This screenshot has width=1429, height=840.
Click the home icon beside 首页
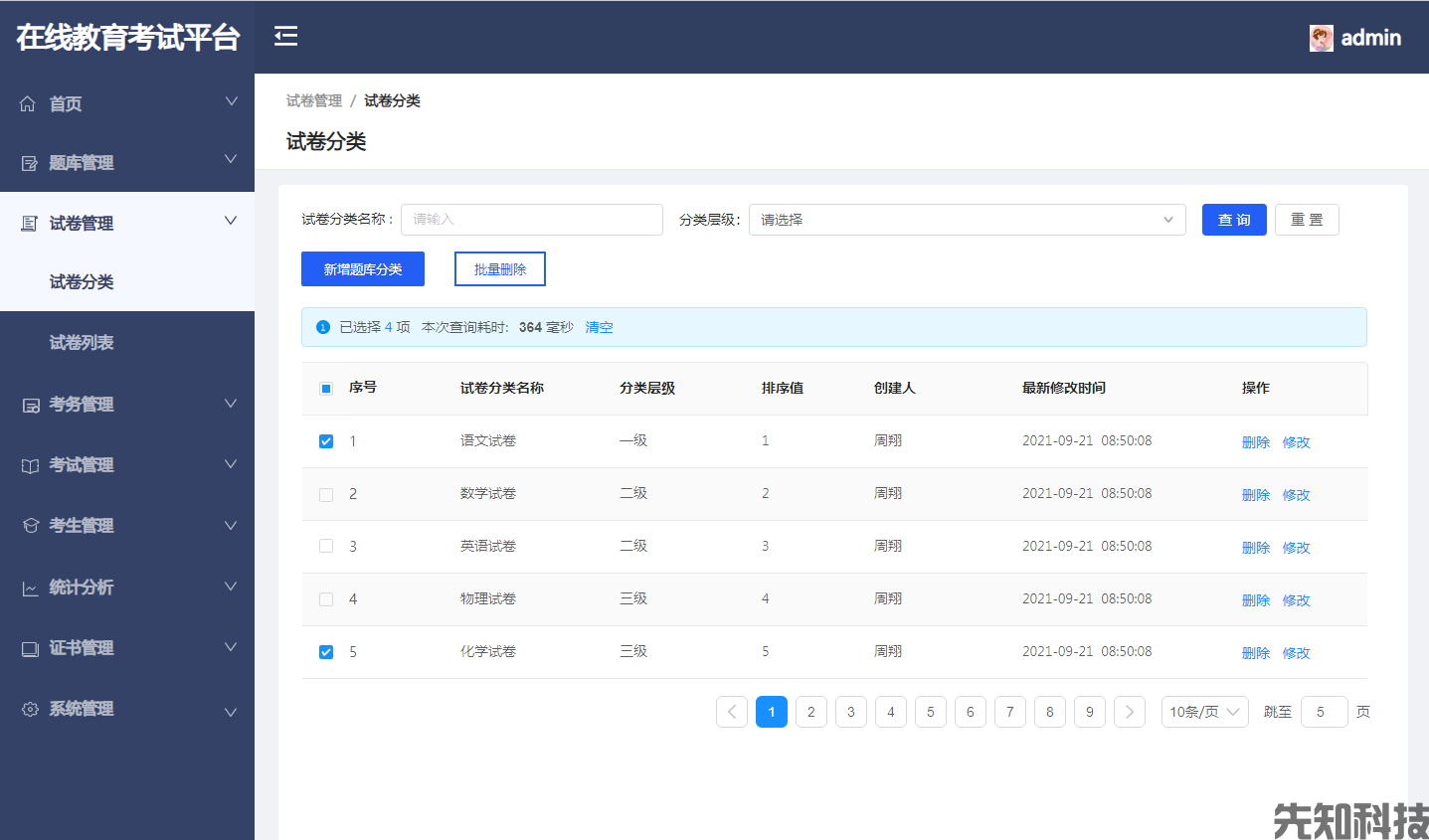[28, 103]
